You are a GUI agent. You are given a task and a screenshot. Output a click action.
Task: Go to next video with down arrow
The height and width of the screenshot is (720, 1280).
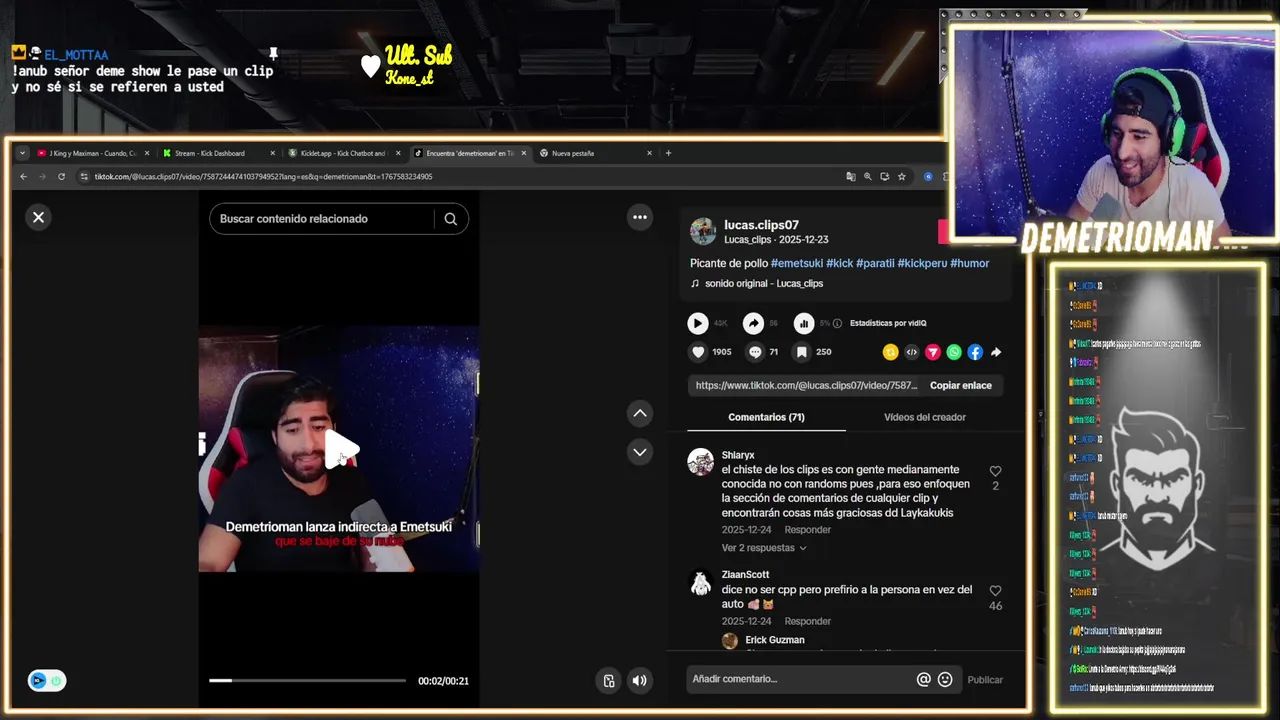click(x=640, y=452)
